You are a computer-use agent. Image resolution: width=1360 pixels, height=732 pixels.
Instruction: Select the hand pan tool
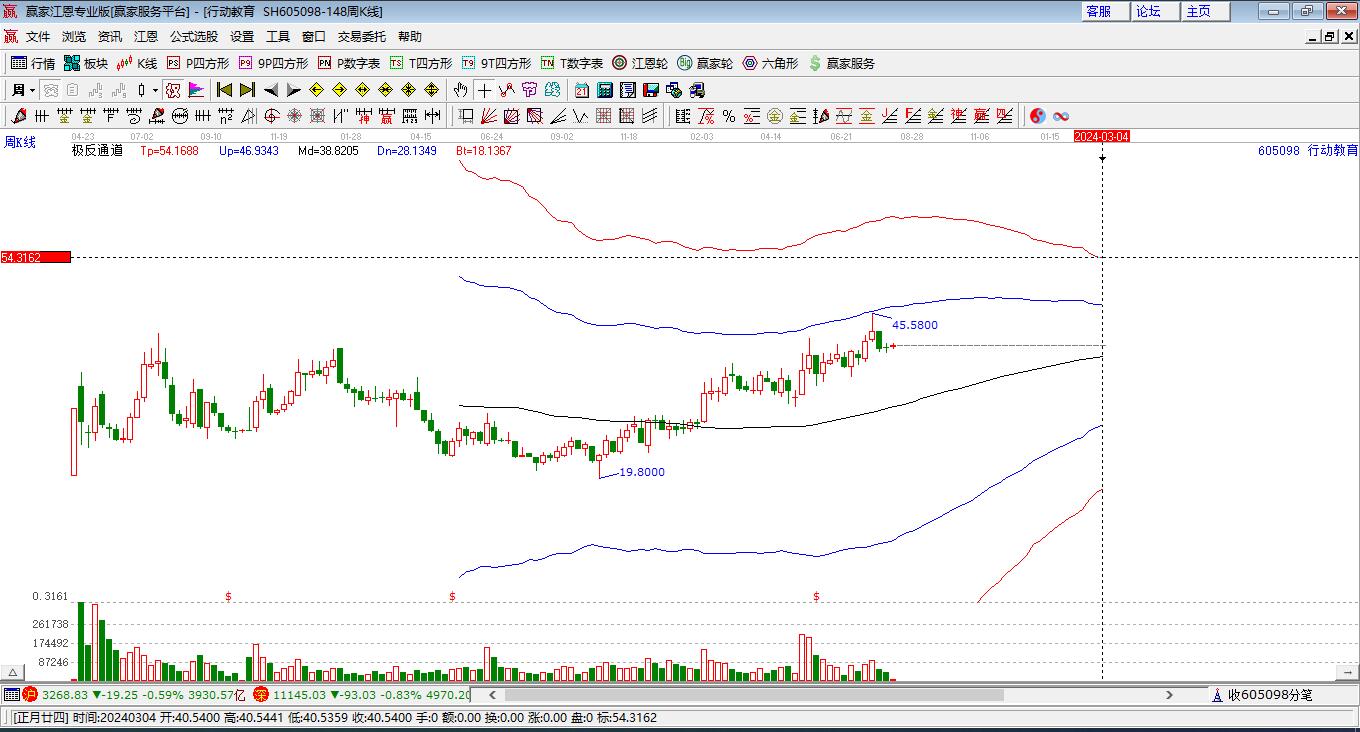(460, 90)
